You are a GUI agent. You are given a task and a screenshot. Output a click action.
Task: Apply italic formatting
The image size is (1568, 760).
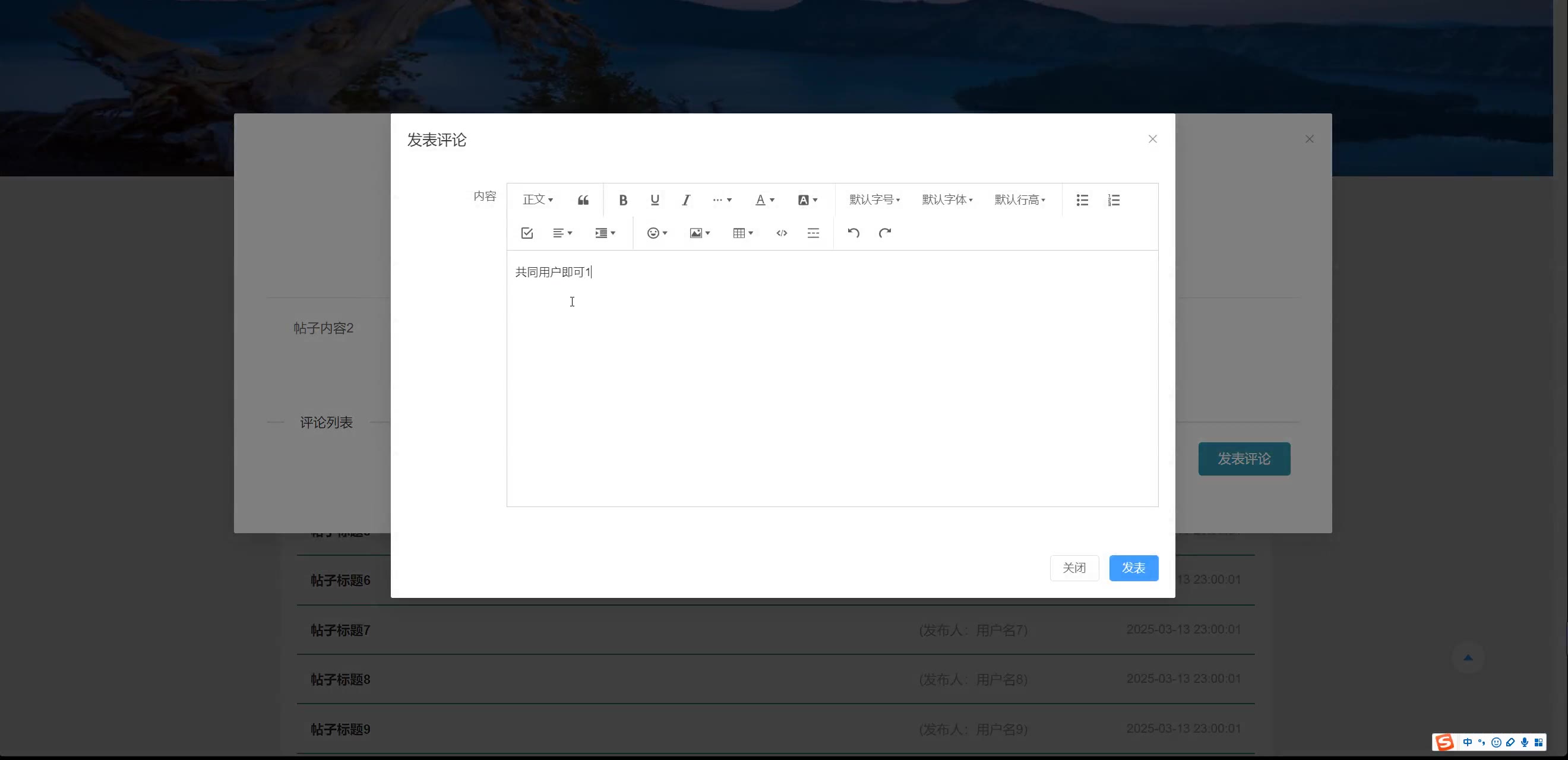(686, 200)
